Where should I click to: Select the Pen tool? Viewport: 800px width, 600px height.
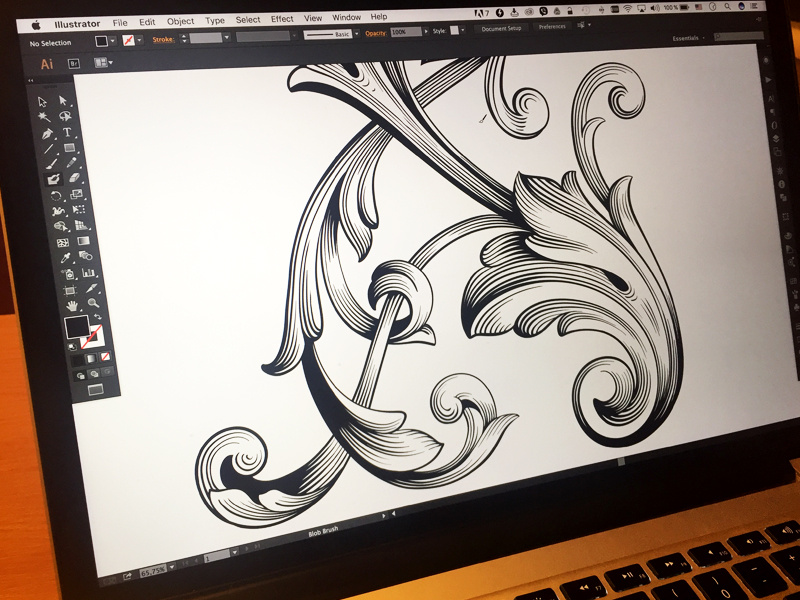[x=48, y=135]
